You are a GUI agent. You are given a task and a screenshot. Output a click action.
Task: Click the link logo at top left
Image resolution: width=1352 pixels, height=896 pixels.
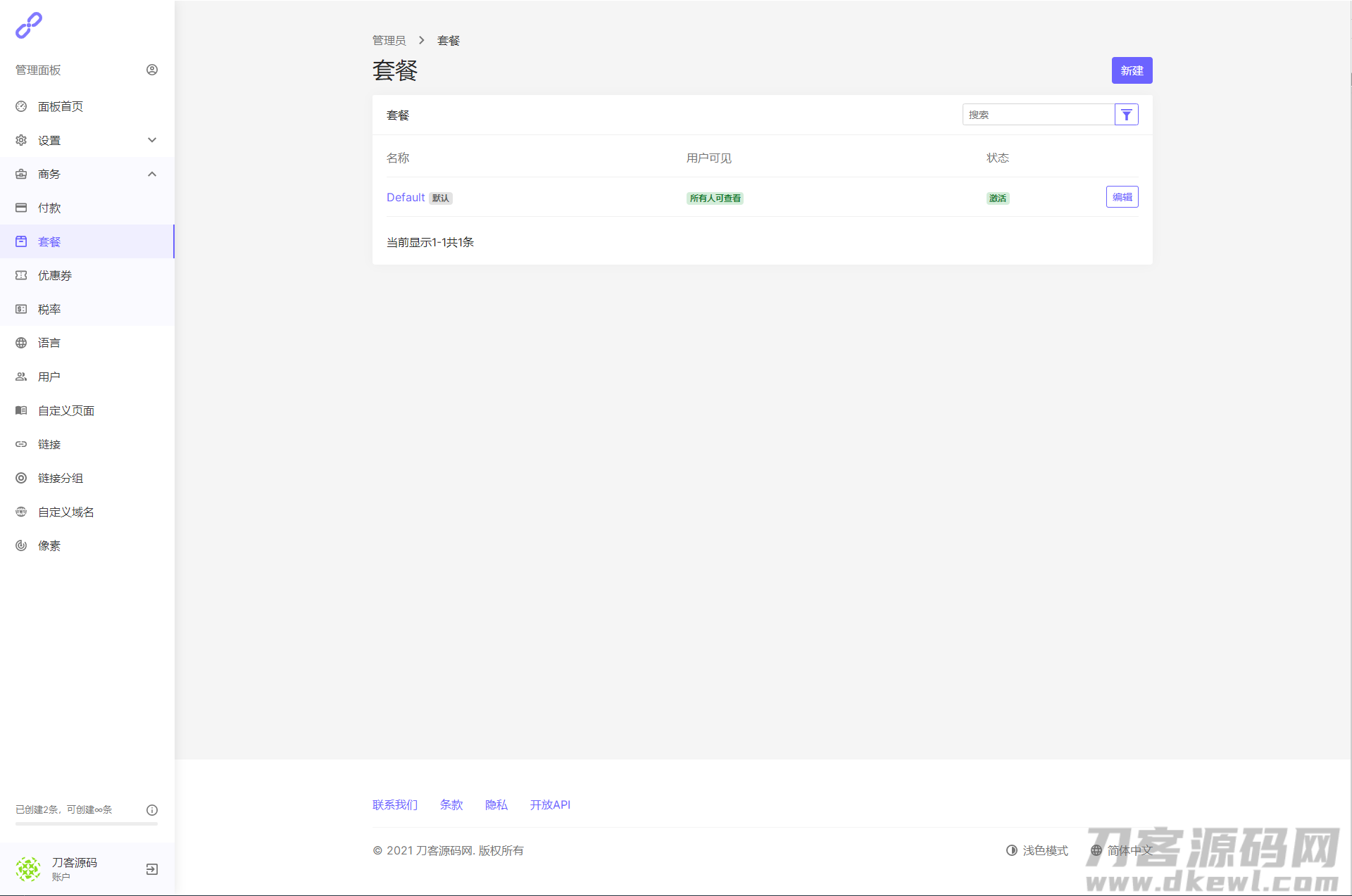(x=29, y=25)
